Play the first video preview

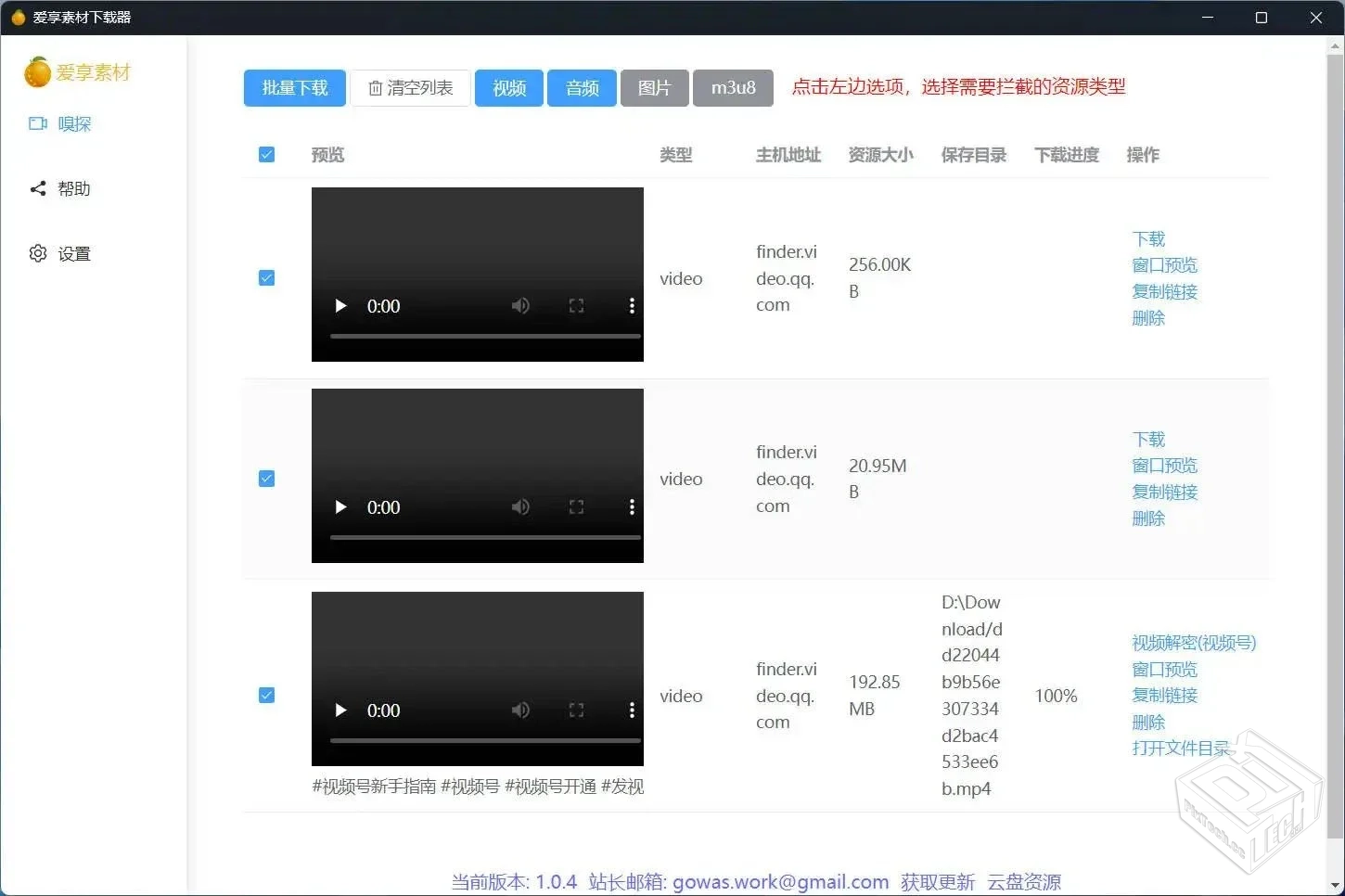[x=339, y=306]
